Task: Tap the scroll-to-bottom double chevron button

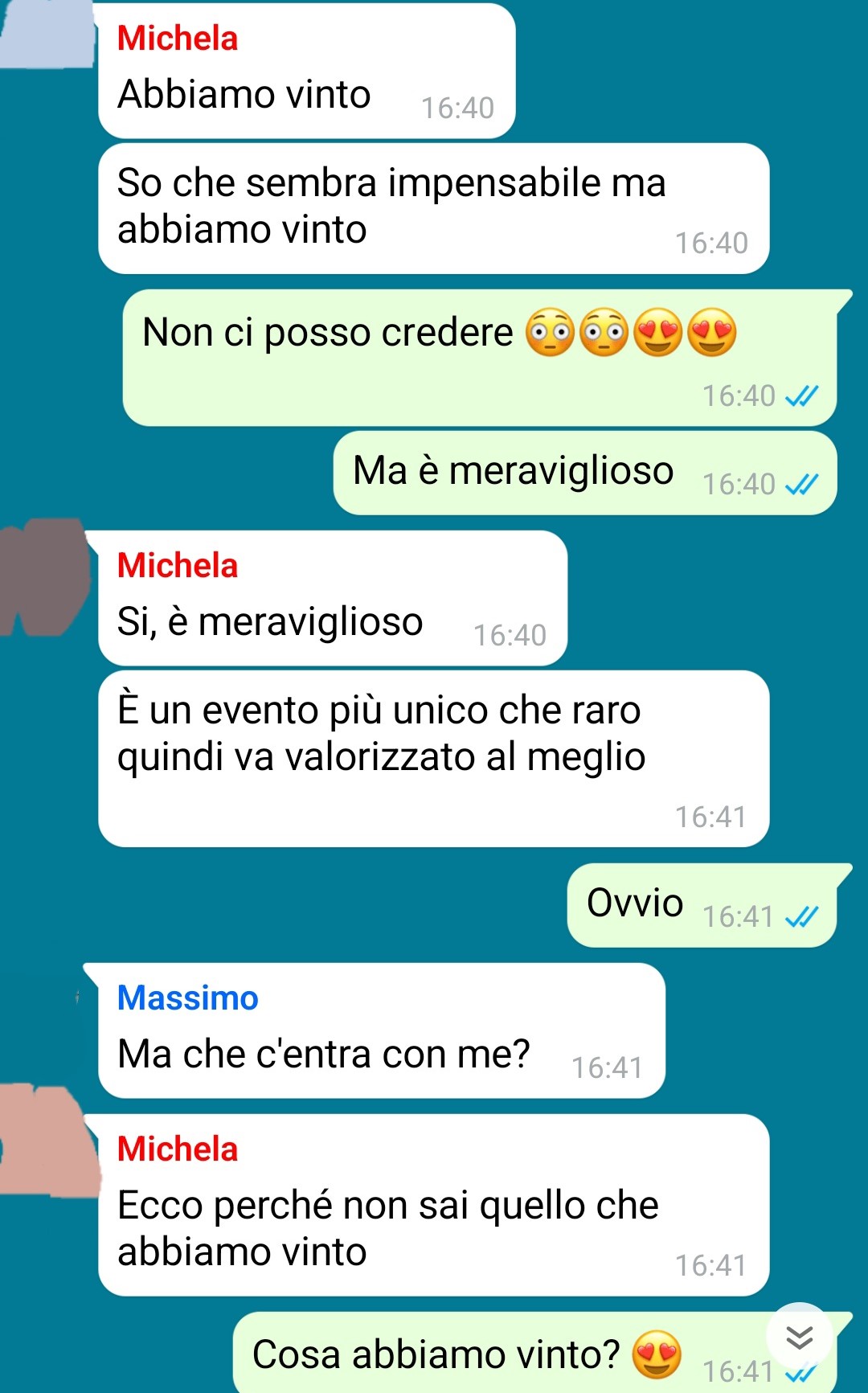Action: click(800, 1337)
